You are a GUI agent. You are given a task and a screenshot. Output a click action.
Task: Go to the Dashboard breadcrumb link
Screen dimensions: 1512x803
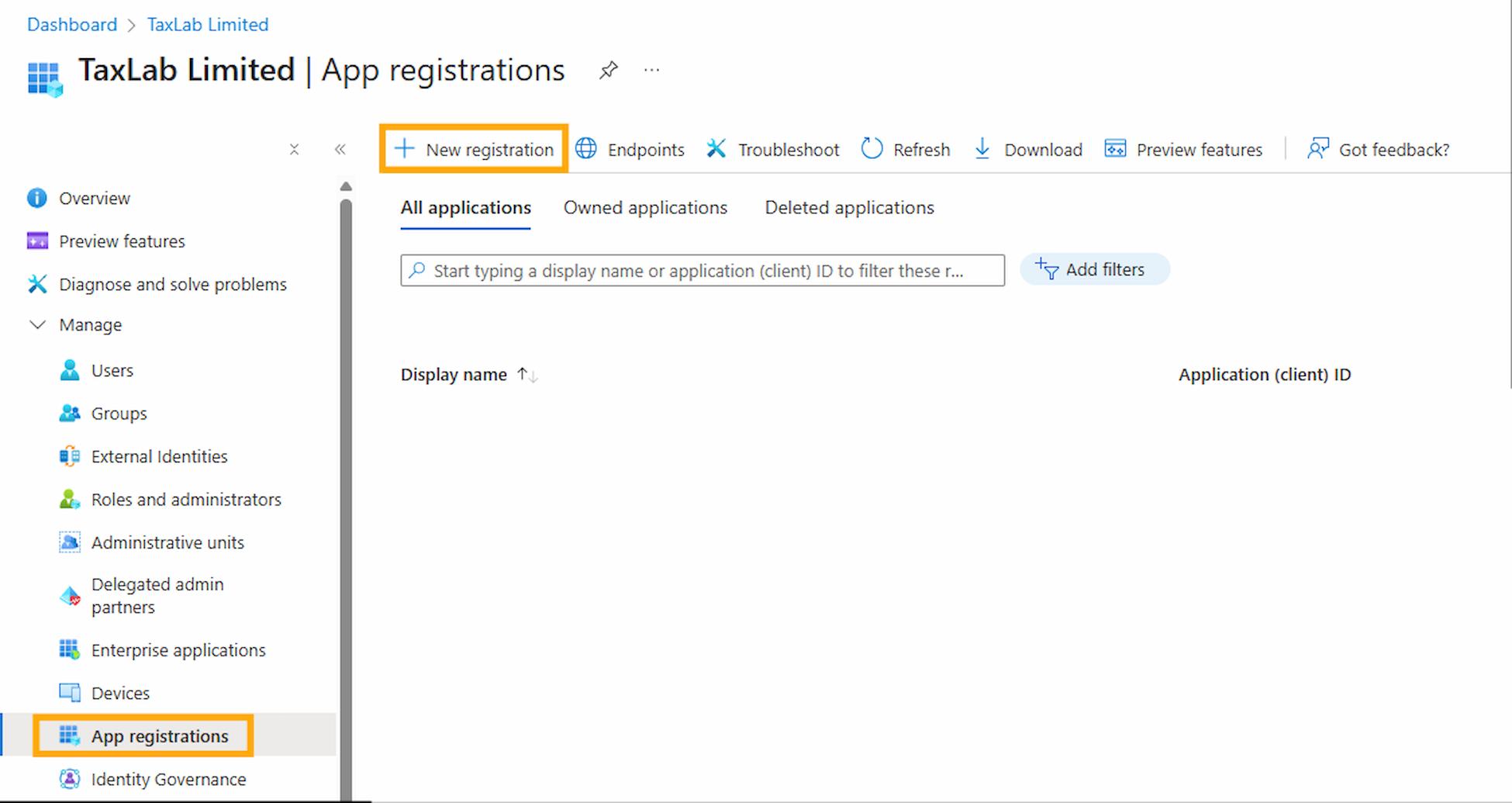coord(72,24)
